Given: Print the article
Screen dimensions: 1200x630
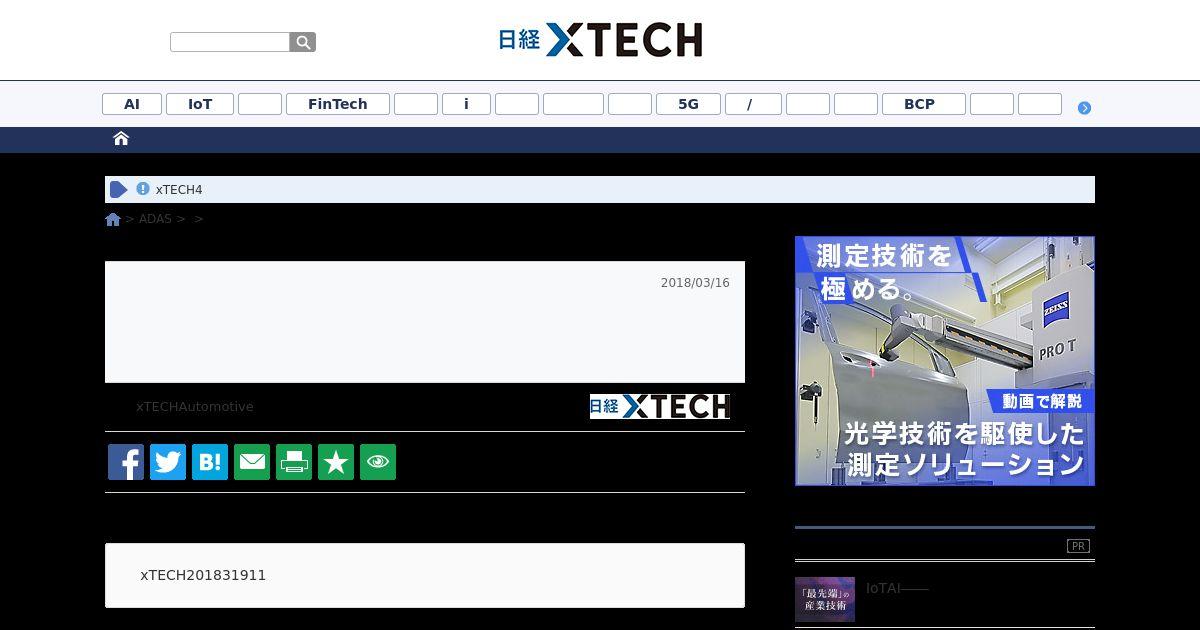Looking at the screenshot, I should click(294, 462).
